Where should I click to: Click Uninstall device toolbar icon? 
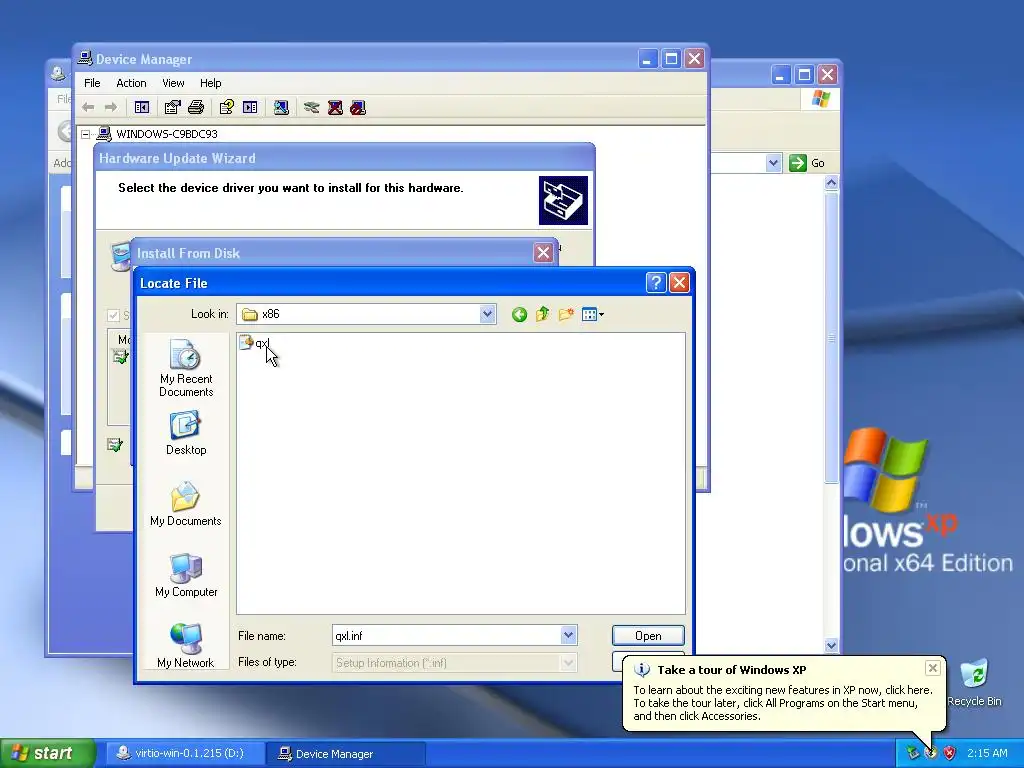tap(335, 107)
